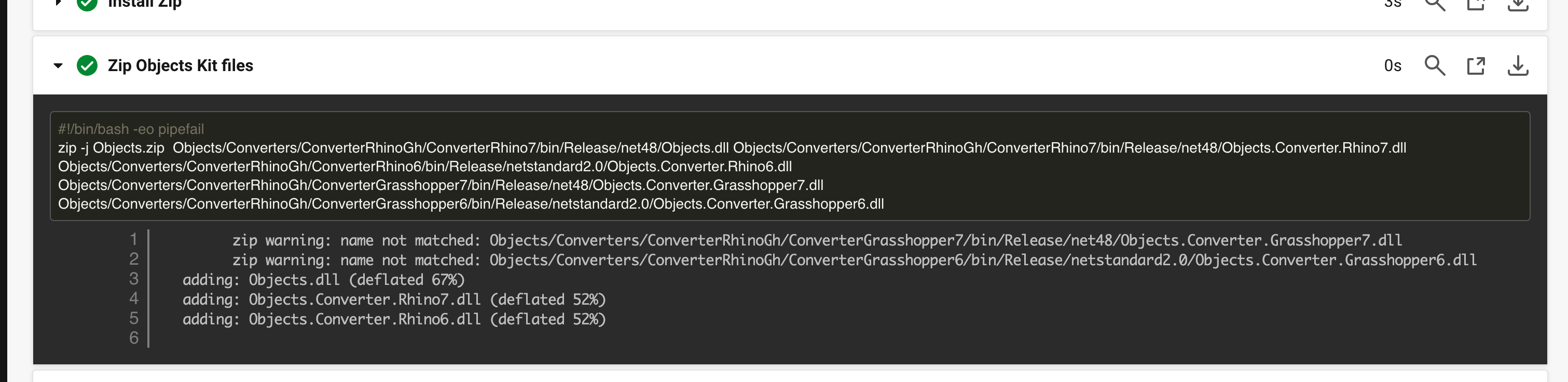
Task: Click the search icon on the Install Zip step
Action: point(1435,5)
